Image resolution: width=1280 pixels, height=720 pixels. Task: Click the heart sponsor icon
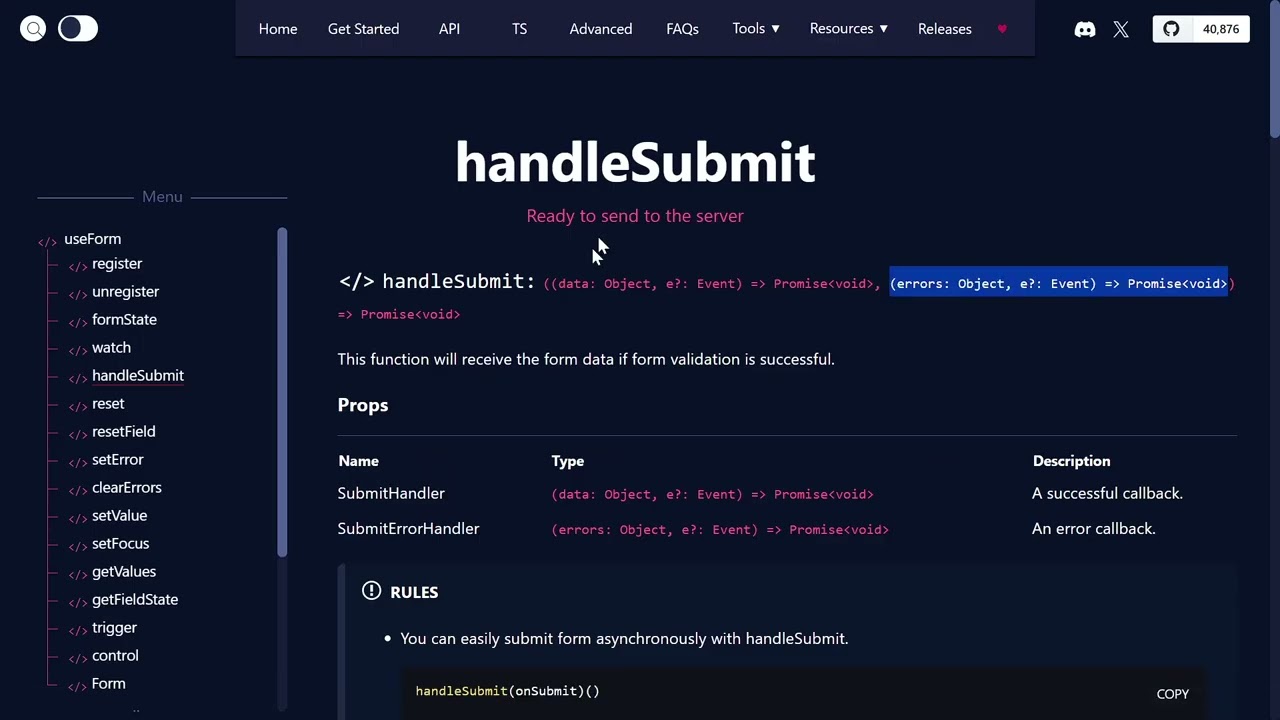[1002, 29]
